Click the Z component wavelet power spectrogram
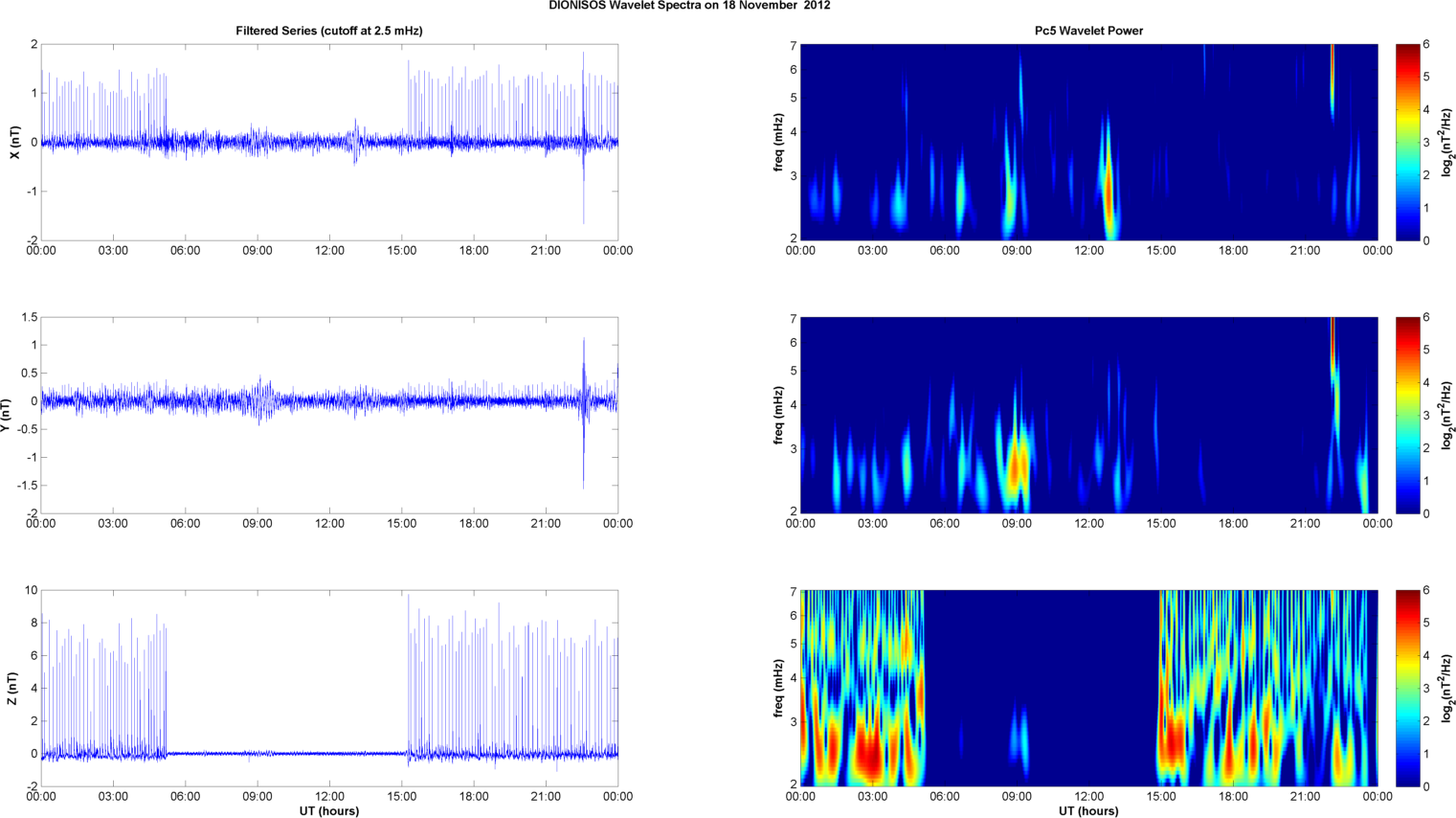The width and height of the screenshot is (1456, 818). coord(1088,688)
